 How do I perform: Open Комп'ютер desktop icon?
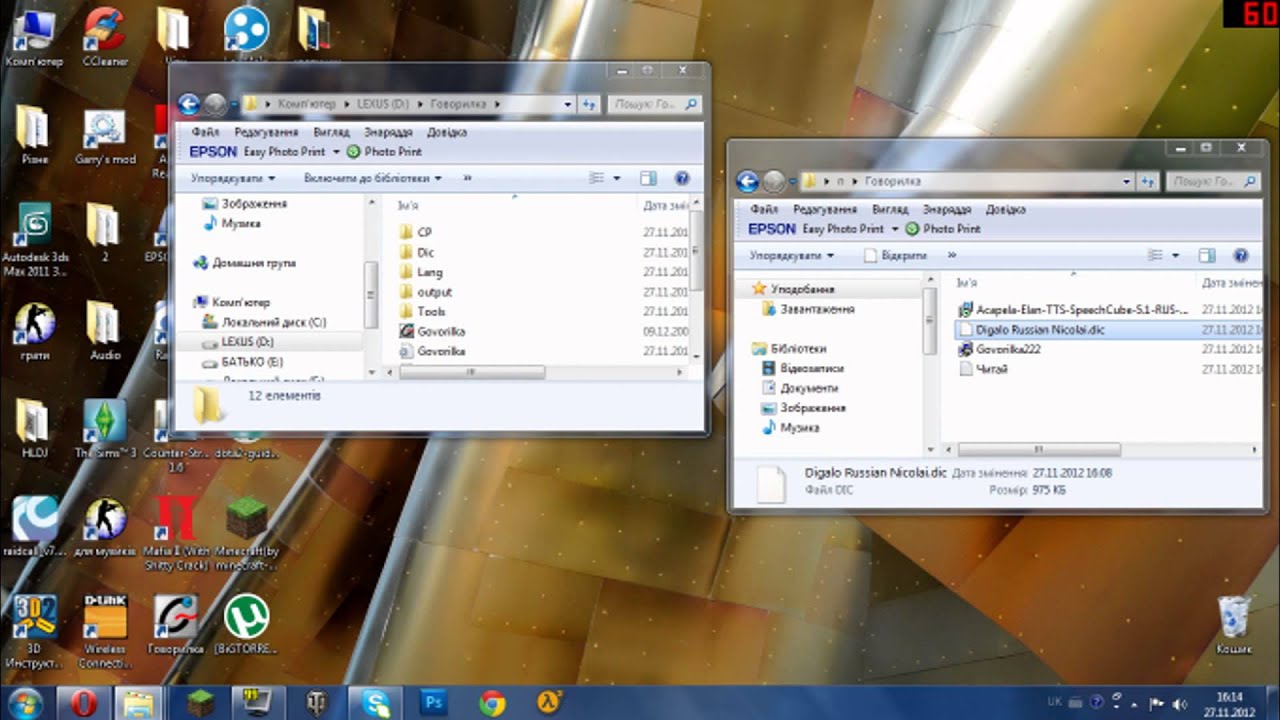34,36
